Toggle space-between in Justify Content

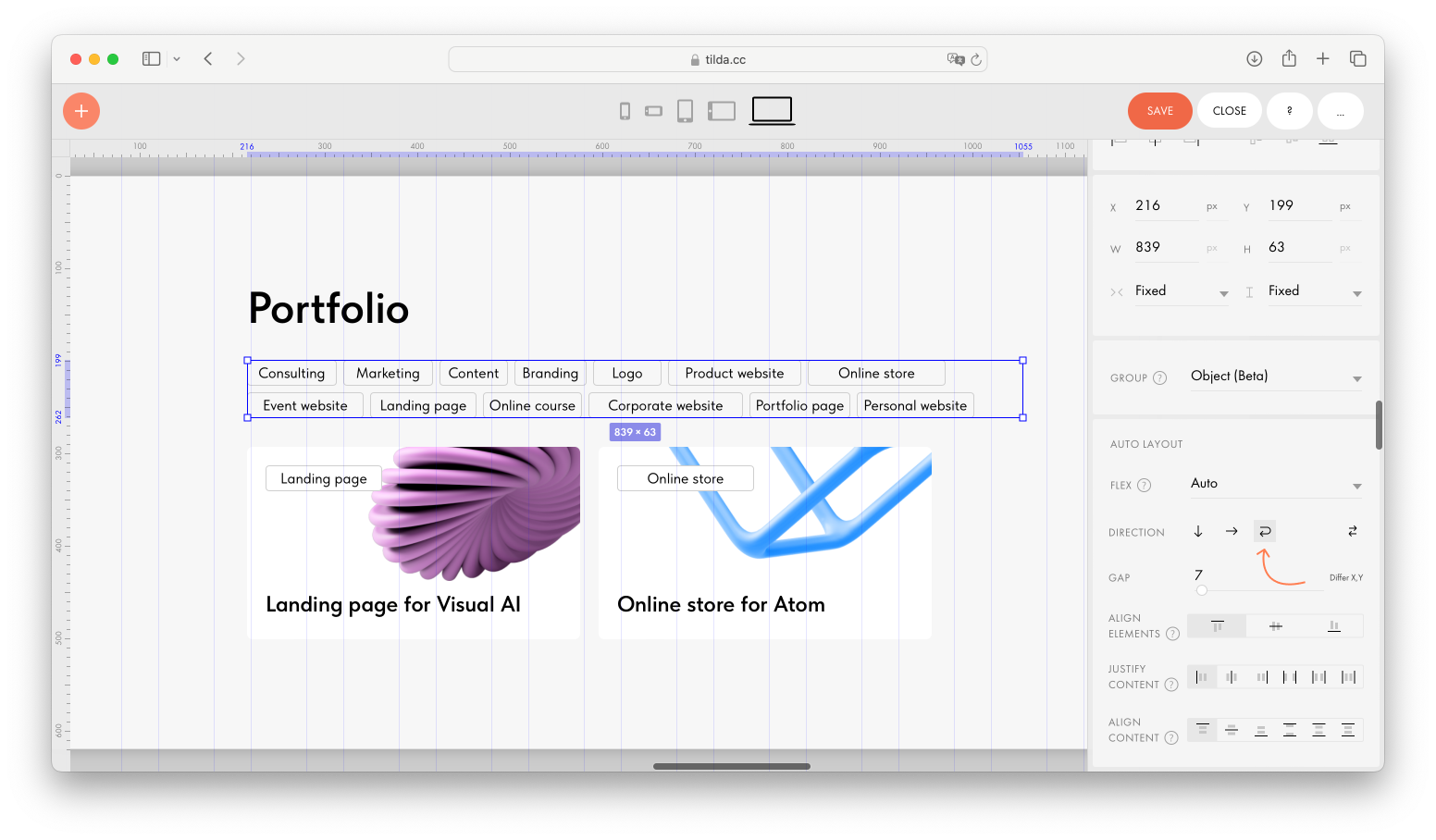coord(1290,676)
